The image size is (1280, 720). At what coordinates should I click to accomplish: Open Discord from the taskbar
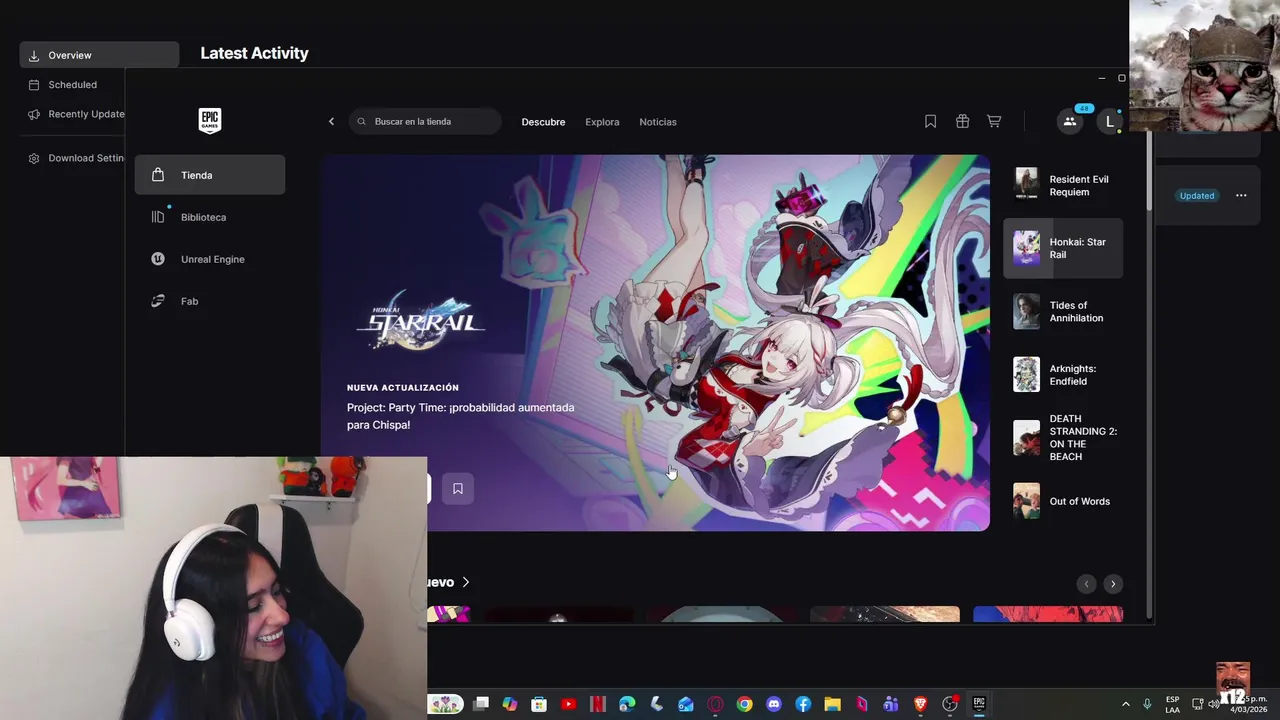tap(773, 704)
